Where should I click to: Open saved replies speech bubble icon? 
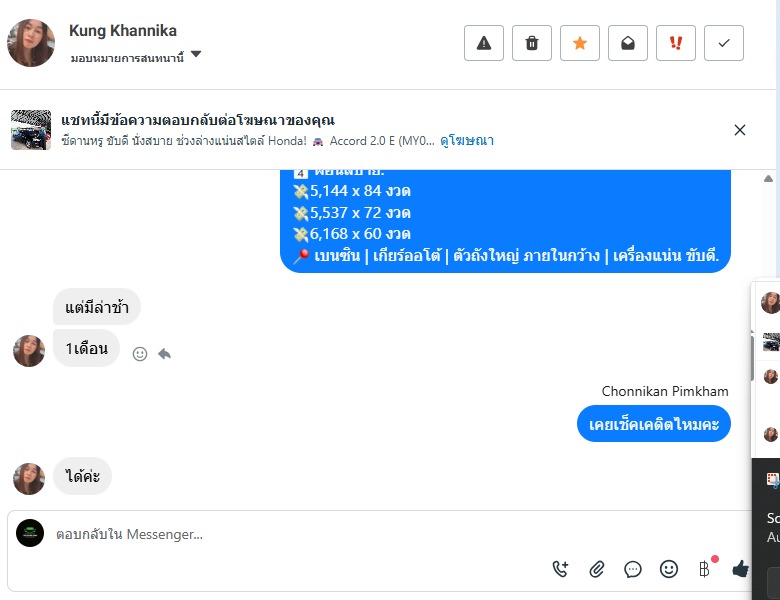click(633, 569)
